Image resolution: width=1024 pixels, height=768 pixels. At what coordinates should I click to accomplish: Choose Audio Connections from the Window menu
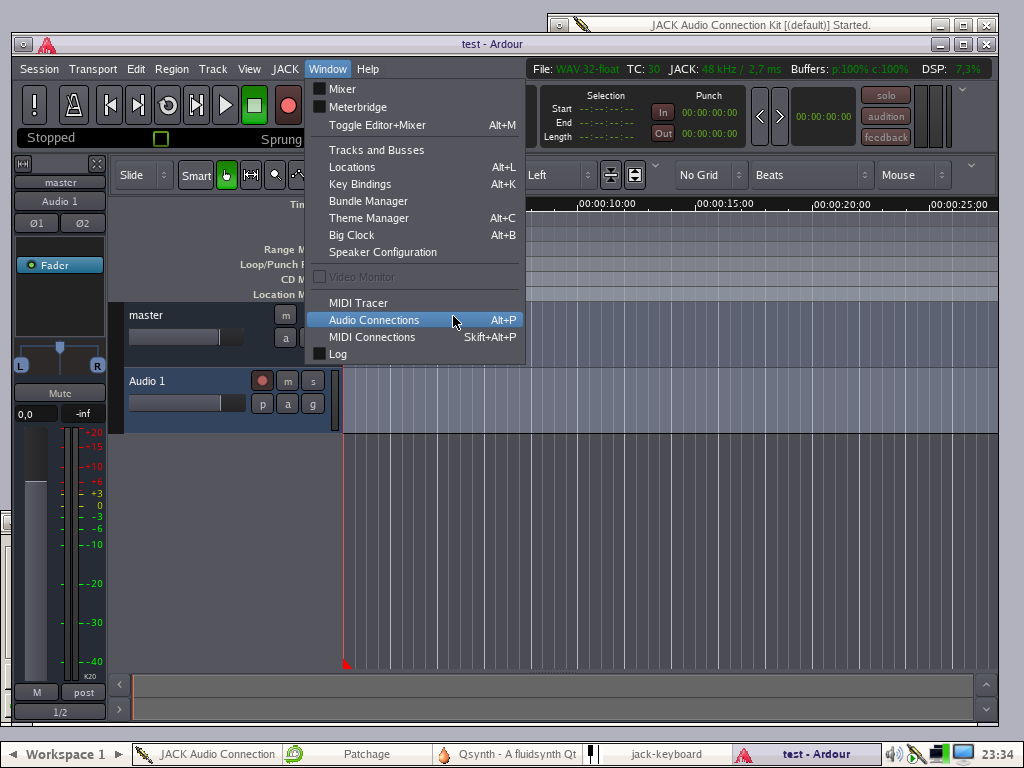pyautogui.click(x=415, y=320)
